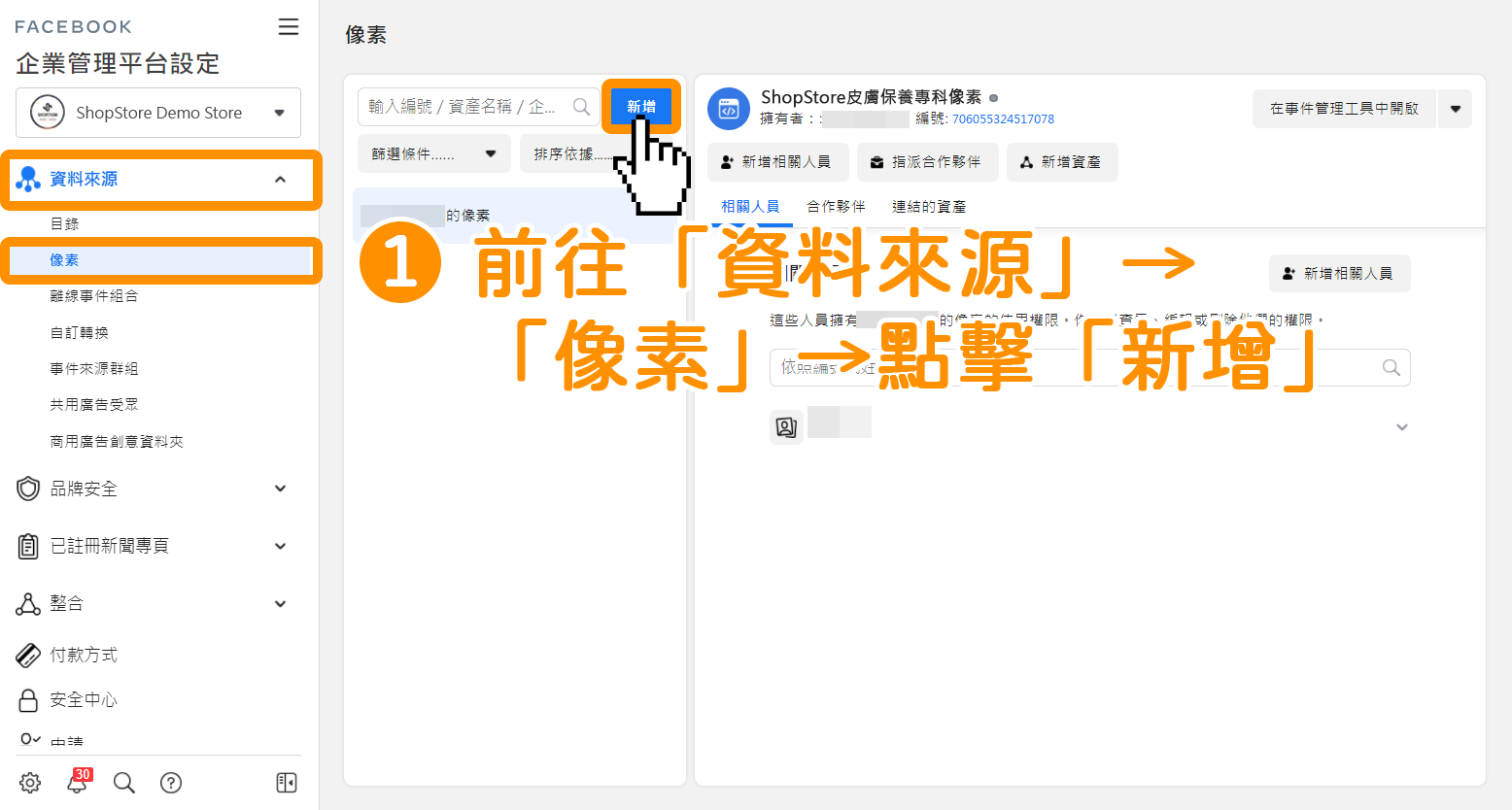The height and width of the screenshot is (810, 1512).
Task: Open 安全中心 security center
Action: click(84, 700)
